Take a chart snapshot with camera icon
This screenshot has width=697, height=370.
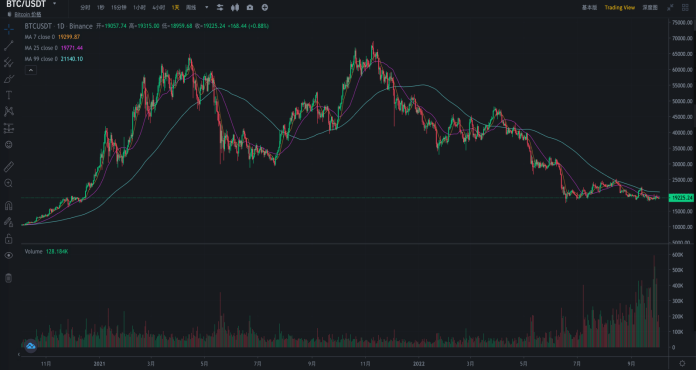click(x=250, y=8)
